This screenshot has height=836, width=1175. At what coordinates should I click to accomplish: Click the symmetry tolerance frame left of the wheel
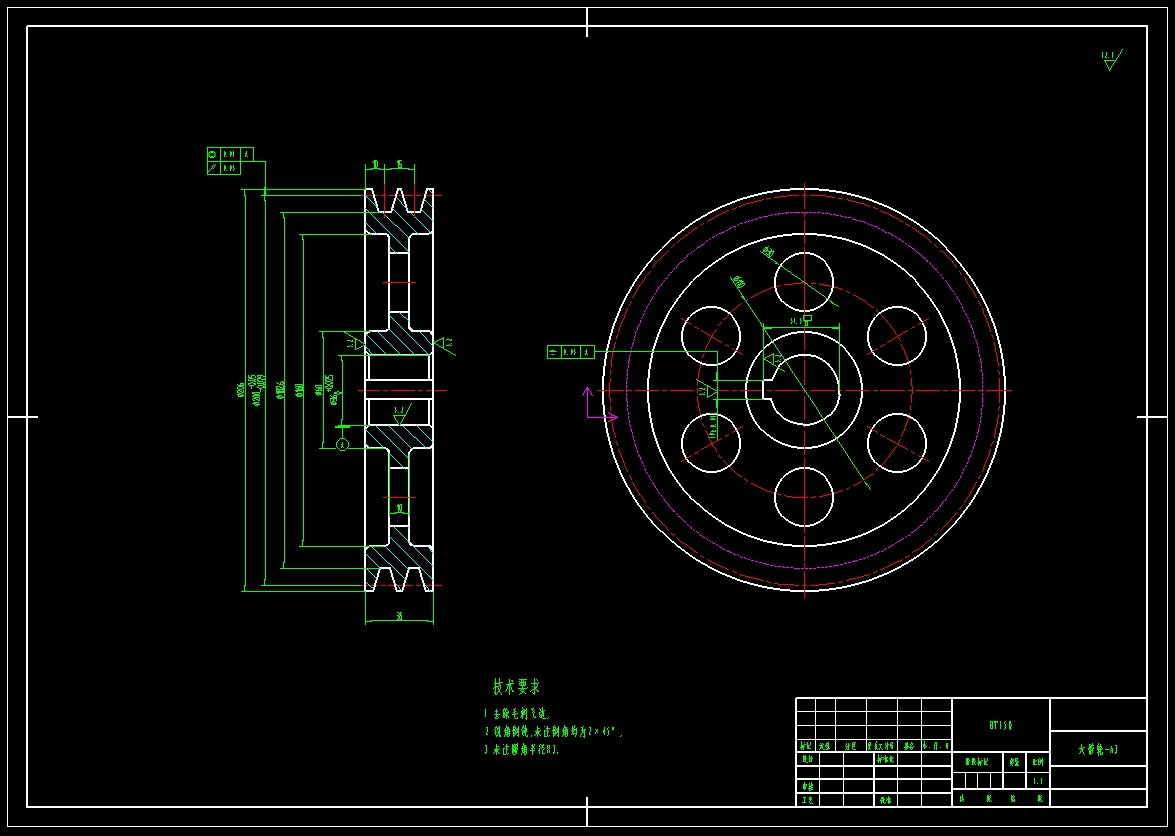[x=570, y=352]
